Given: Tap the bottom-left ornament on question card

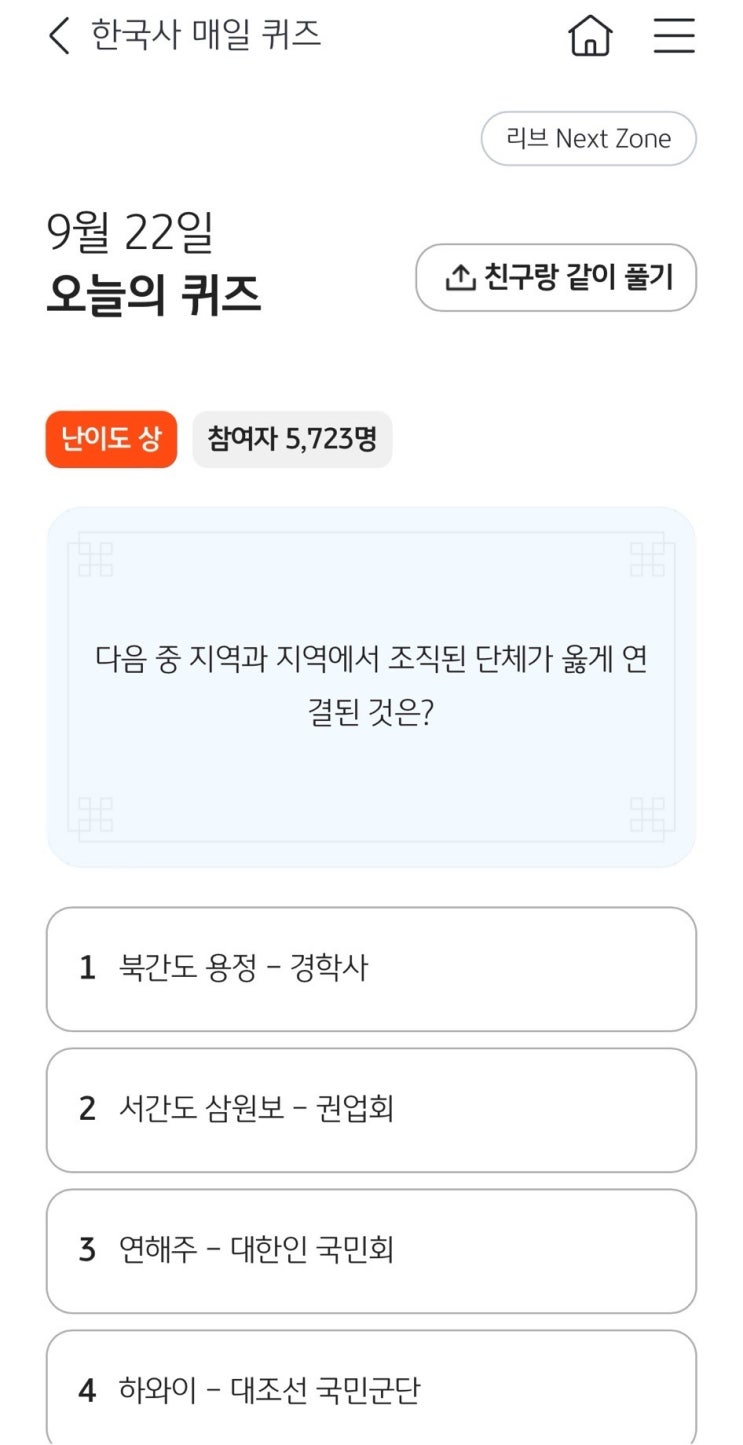Looking at the screenshot, I should click(x=94, y=815).
